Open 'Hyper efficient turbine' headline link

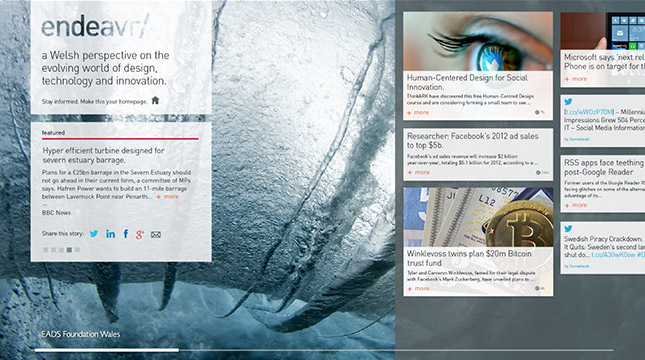click(103, 155)
